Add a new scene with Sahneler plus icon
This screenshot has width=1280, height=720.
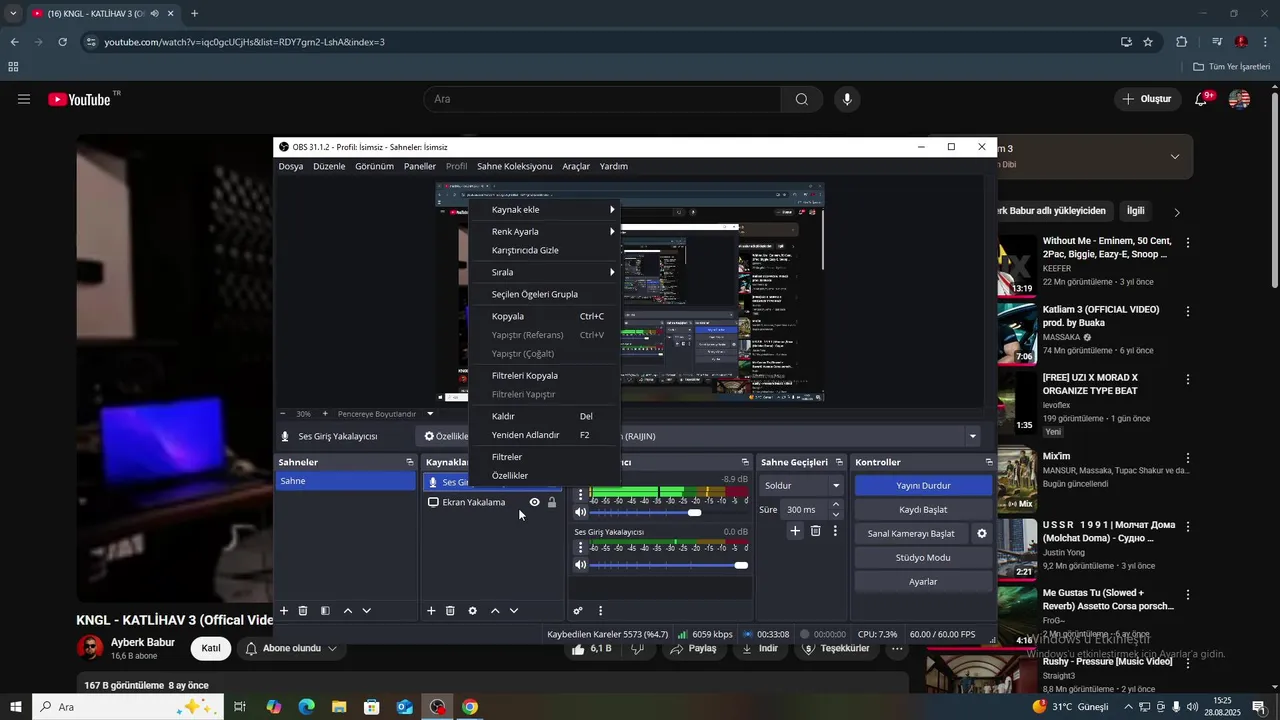(x=284, y=611)
